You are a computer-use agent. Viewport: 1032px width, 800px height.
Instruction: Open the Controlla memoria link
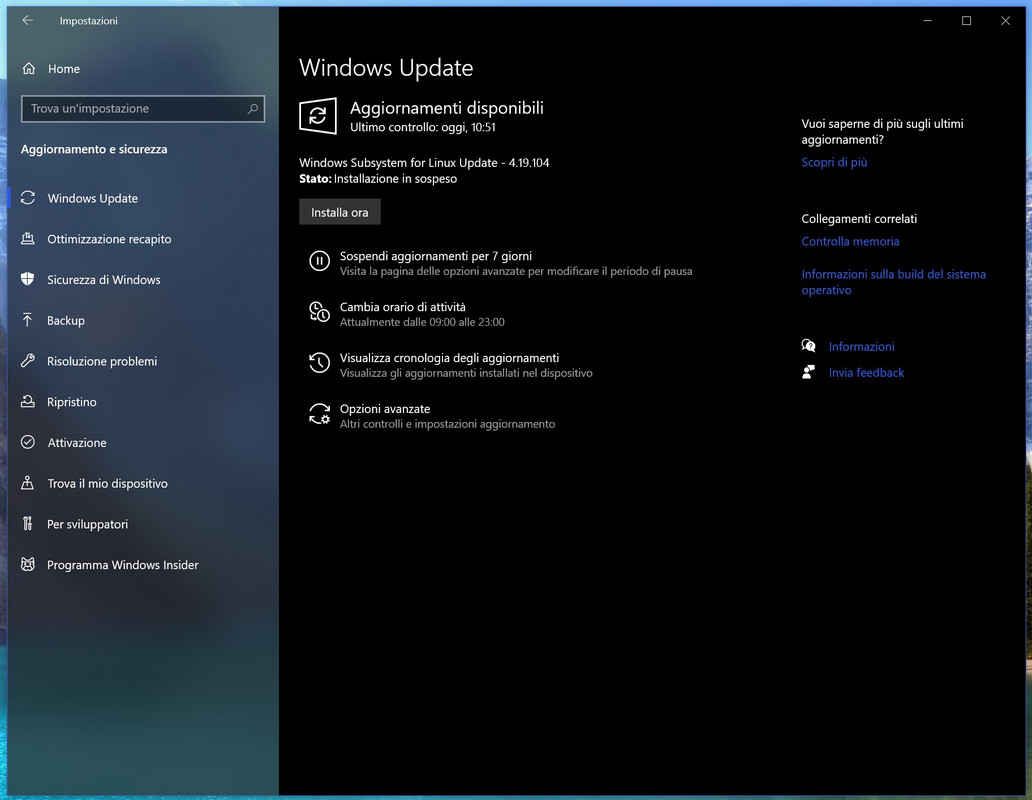[850, 241]
